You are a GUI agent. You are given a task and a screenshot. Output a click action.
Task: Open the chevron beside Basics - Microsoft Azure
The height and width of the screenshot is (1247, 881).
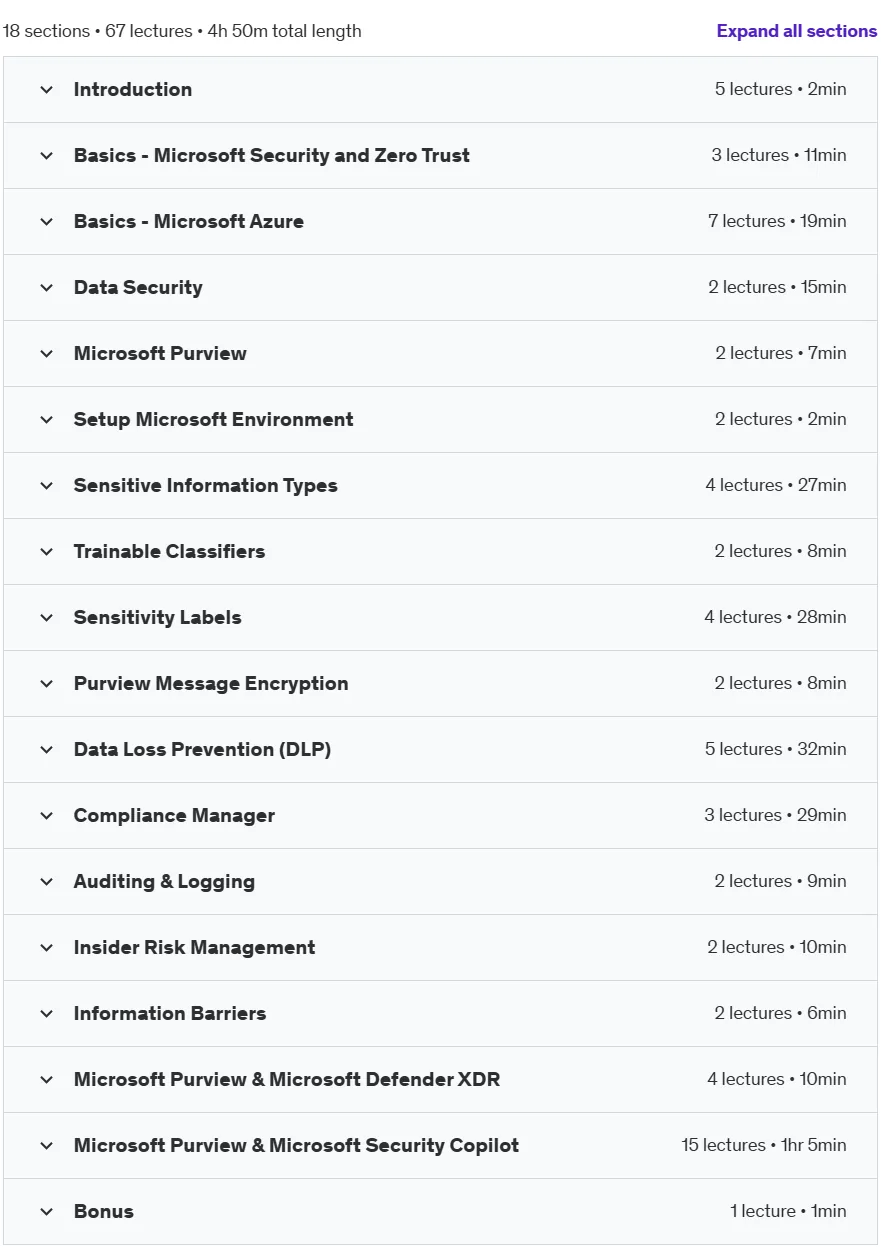[46, 222]
